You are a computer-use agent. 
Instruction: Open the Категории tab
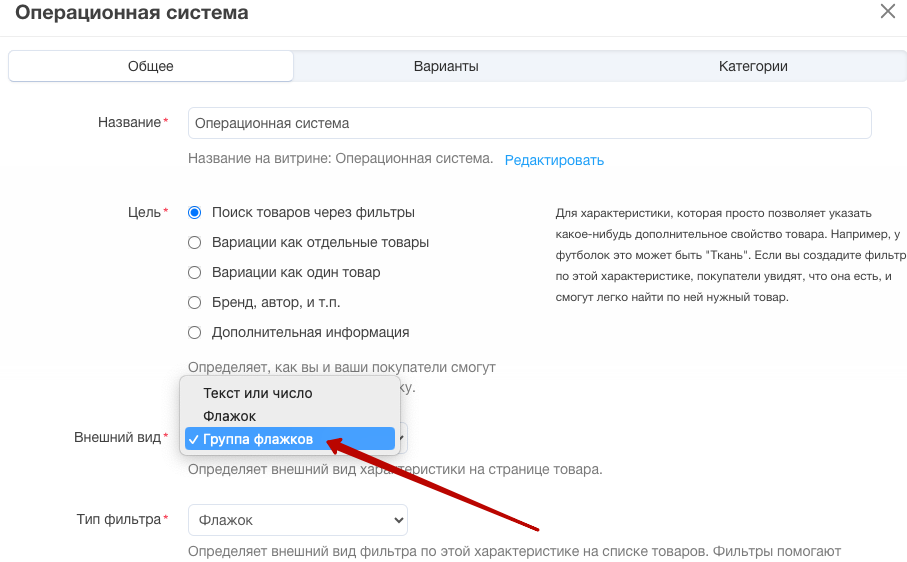753,66
